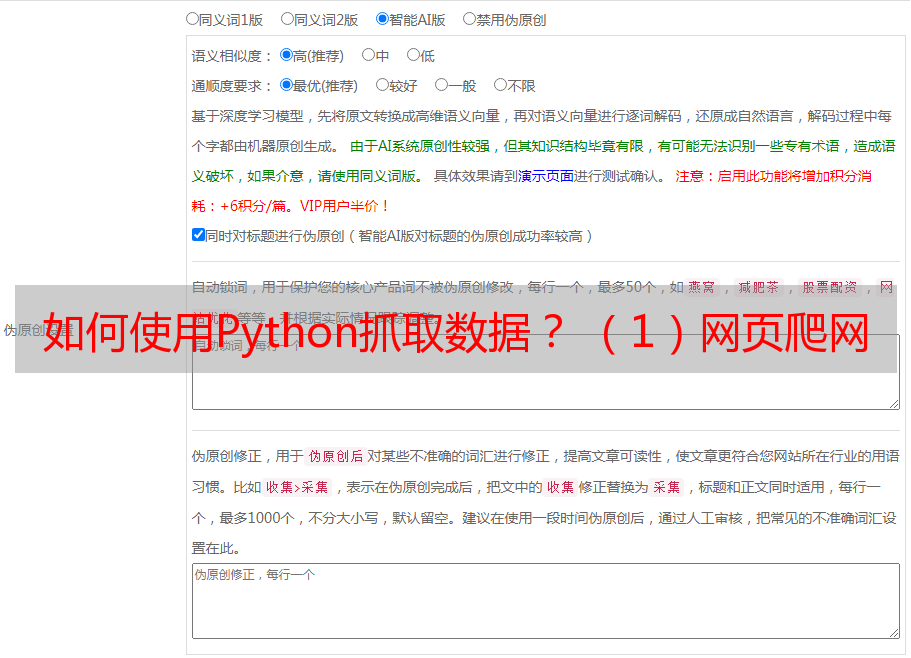Click into the 伪原创修正 textarea
Screen dimensions: 911x658
coord(546,601)
